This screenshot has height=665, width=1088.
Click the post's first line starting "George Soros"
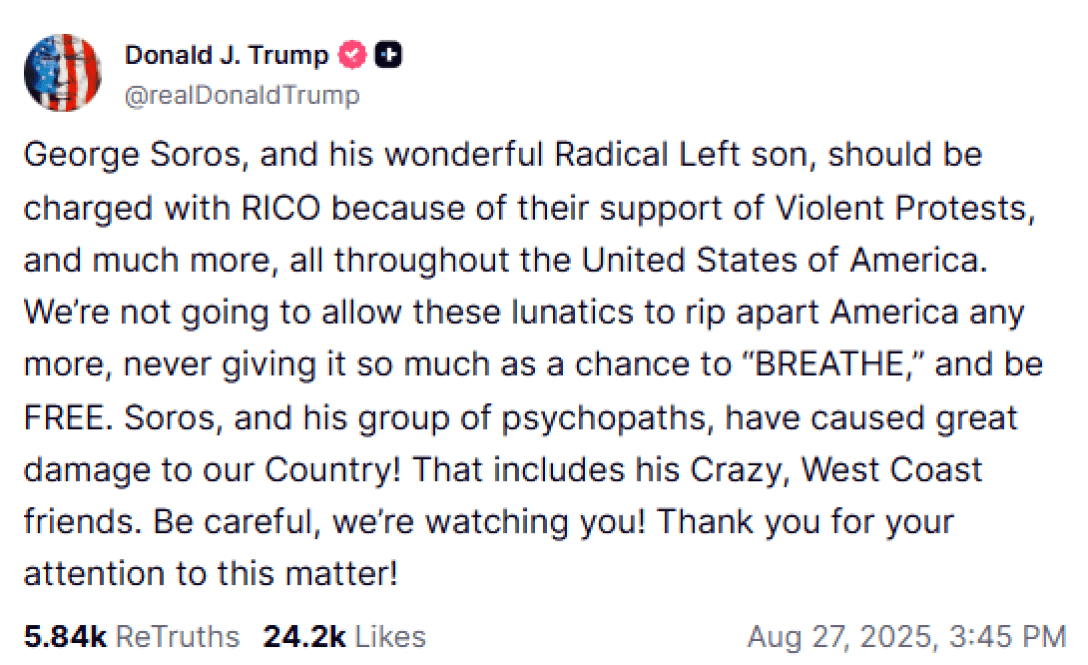coord(502,155)
